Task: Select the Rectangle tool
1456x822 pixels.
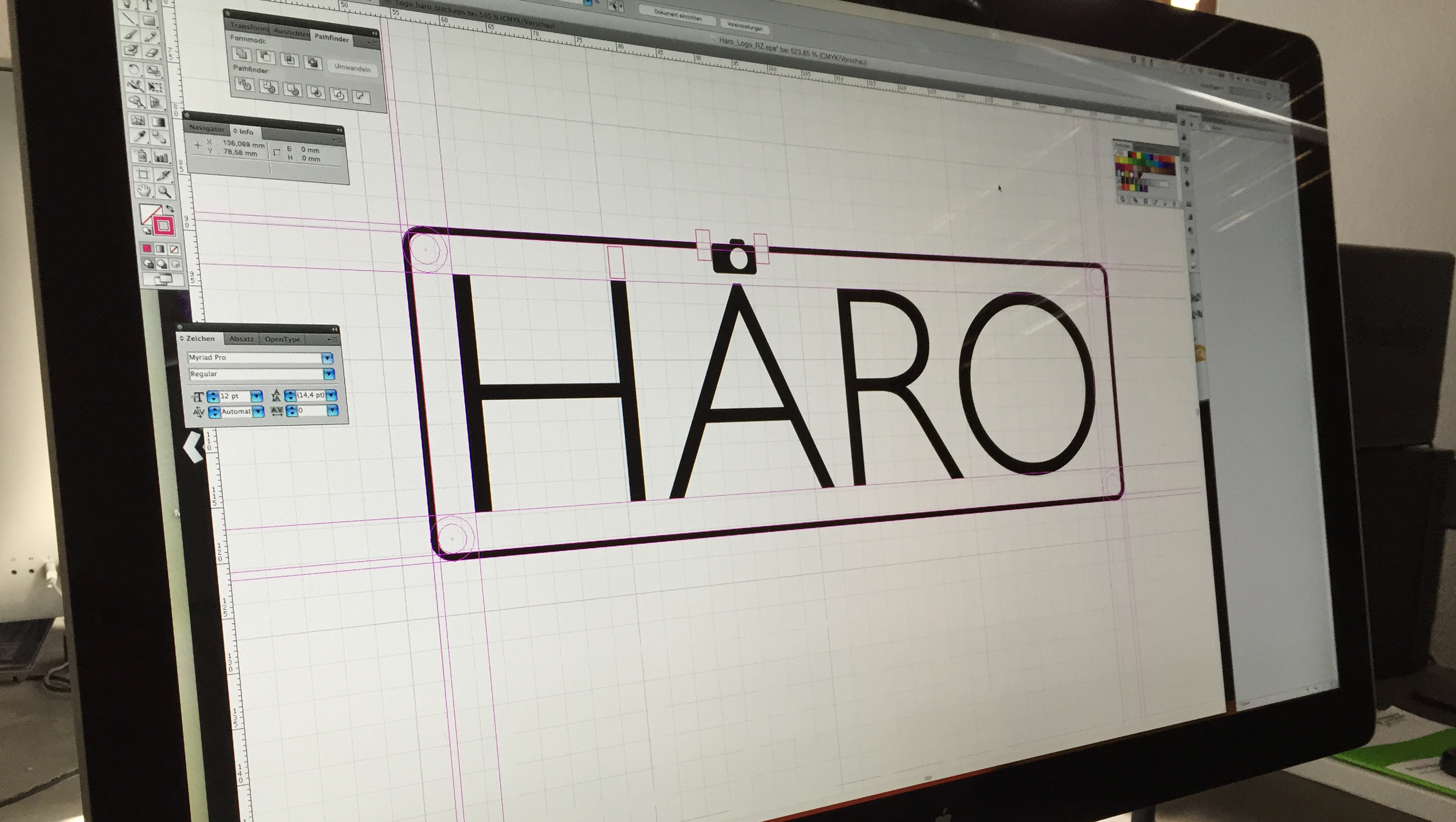Action: [150, 21]
